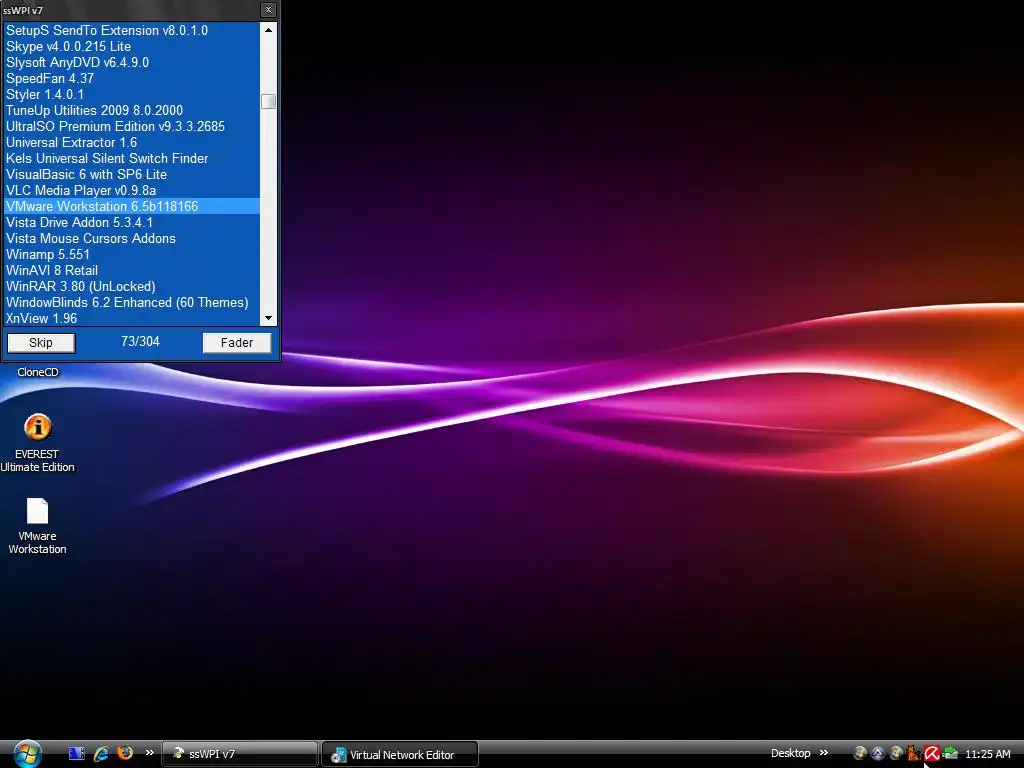Select UltraISO Premium Edition v9.3.3.2685
1024x768 pixels.
point(132,127)
